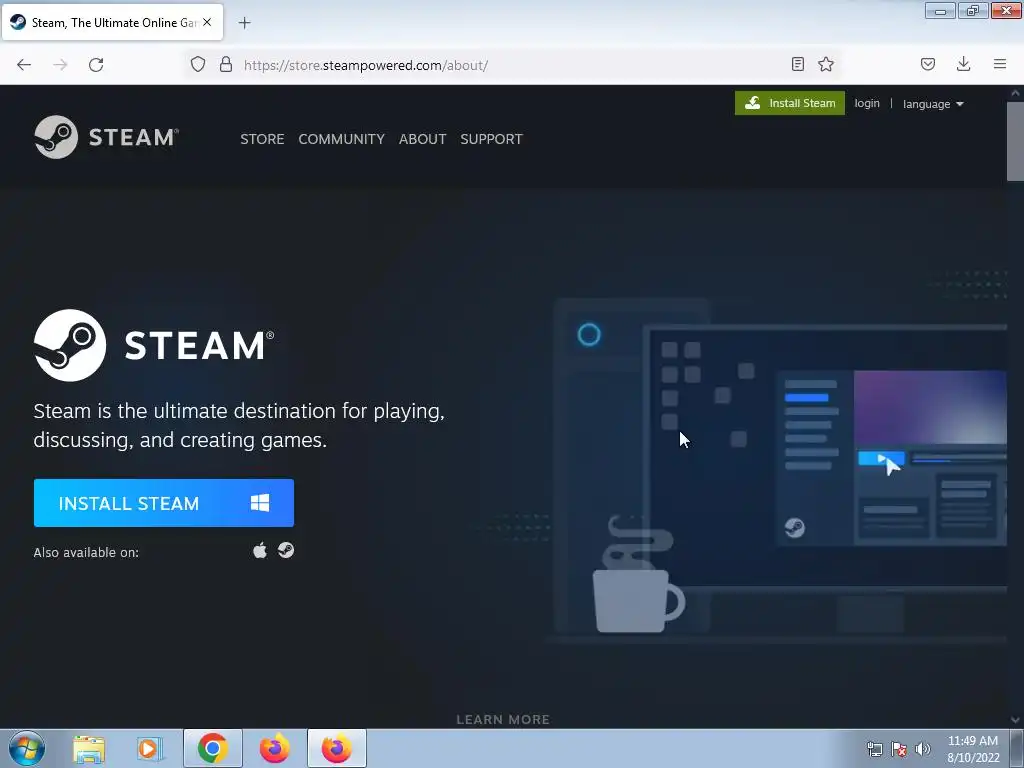Image resolution: width=1024 pixels, height=768 pixels.
Task: Launch Windows Media Player from the taskbar
Action: pyautogui.click(x=150, y=749)
